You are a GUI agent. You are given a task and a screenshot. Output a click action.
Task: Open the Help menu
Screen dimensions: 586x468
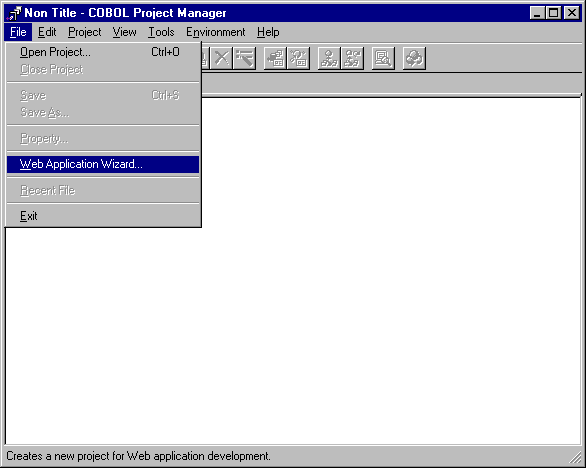(268, 32)
